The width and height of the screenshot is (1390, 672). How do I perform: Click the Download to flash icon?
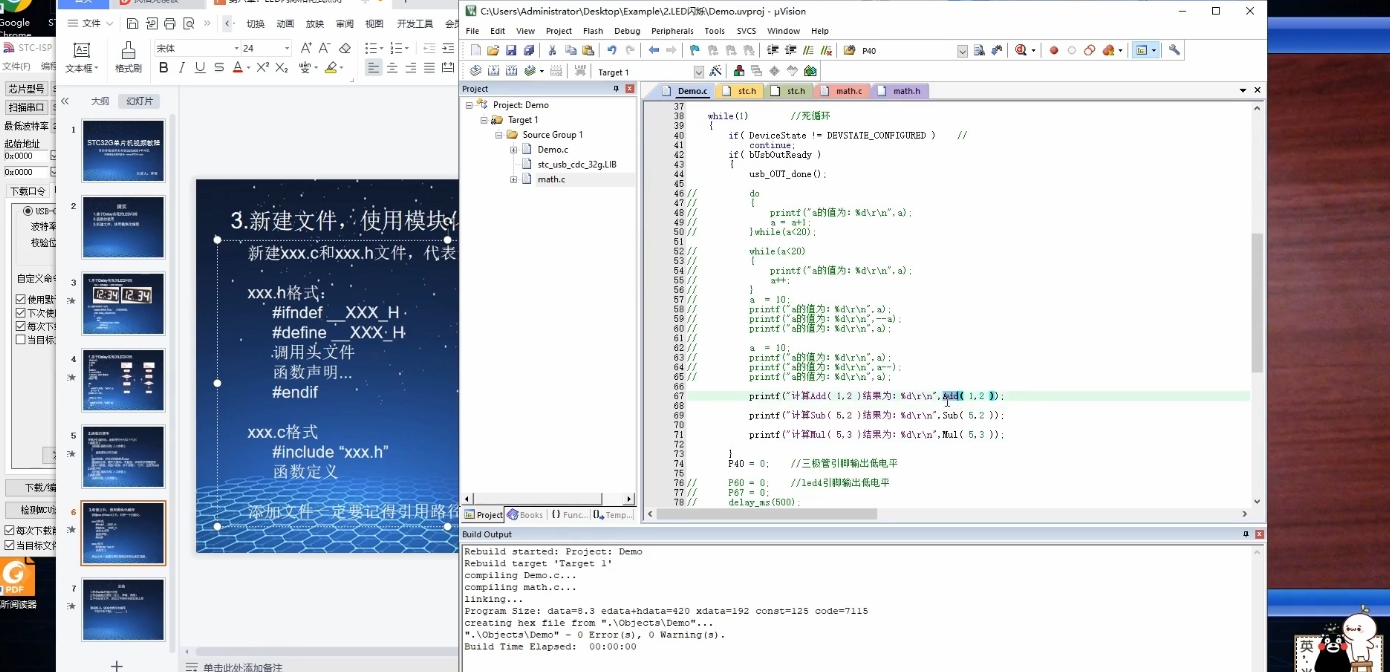click(x=579, y=71)
